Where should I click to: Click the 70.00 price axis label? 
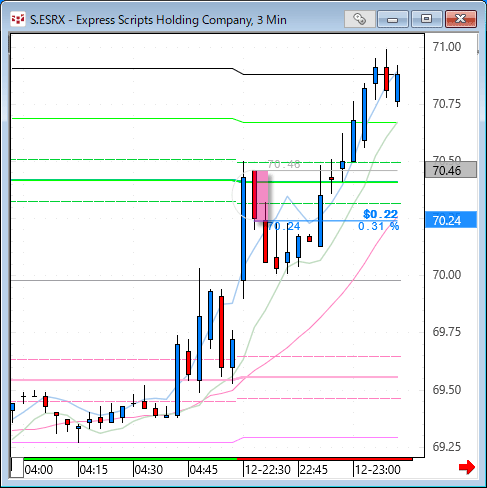point(447,275)
